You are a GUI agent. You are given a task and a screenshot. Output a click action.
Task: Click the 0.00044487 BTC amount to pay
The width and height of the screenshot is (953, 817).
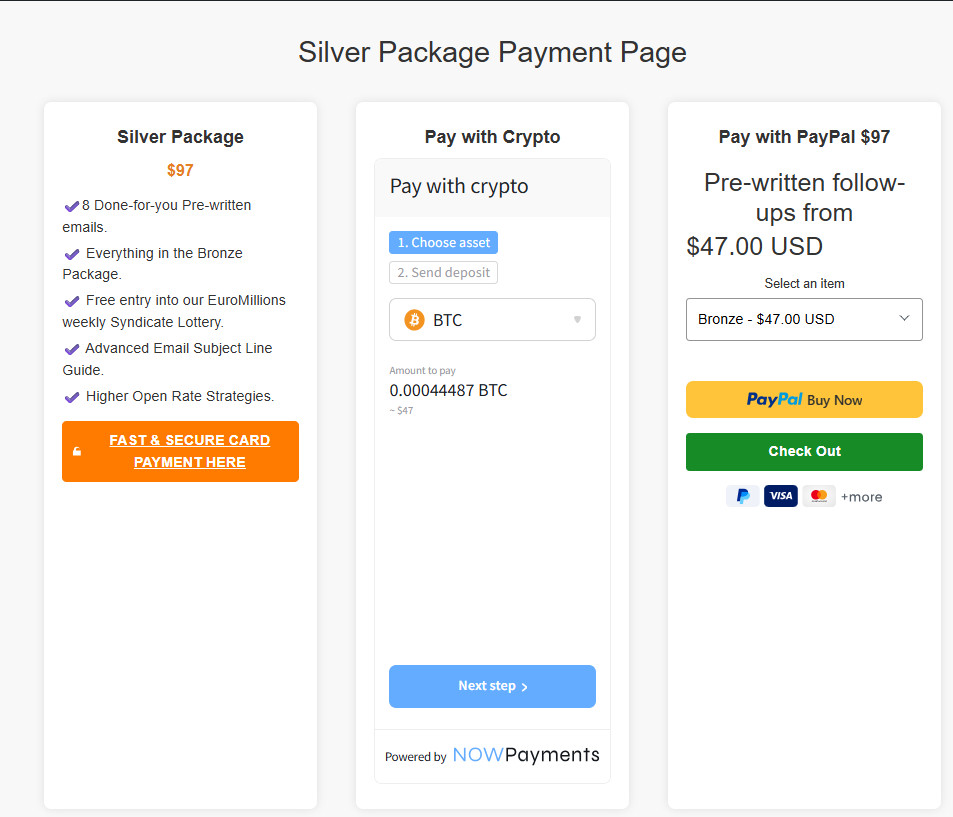[x=448, y=390]
